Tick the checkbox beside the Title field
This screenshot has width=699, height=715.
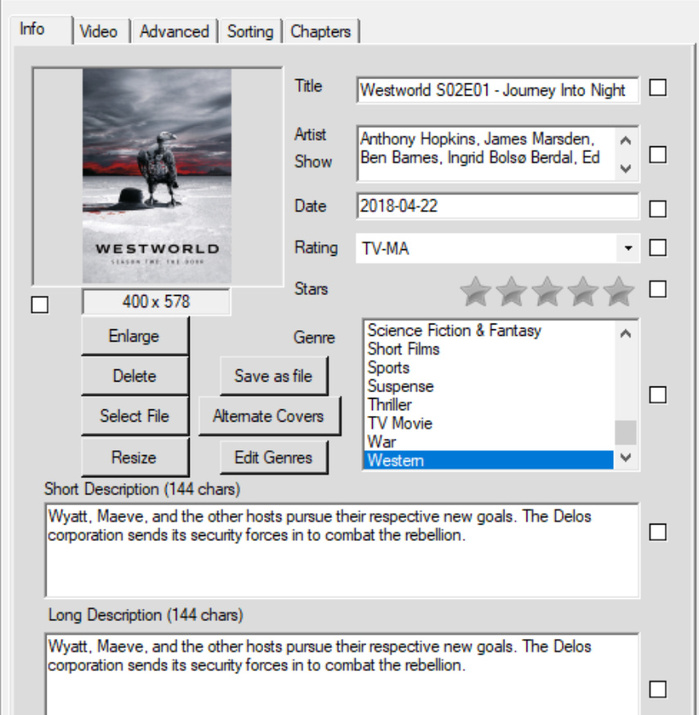(x=658, y=88)
